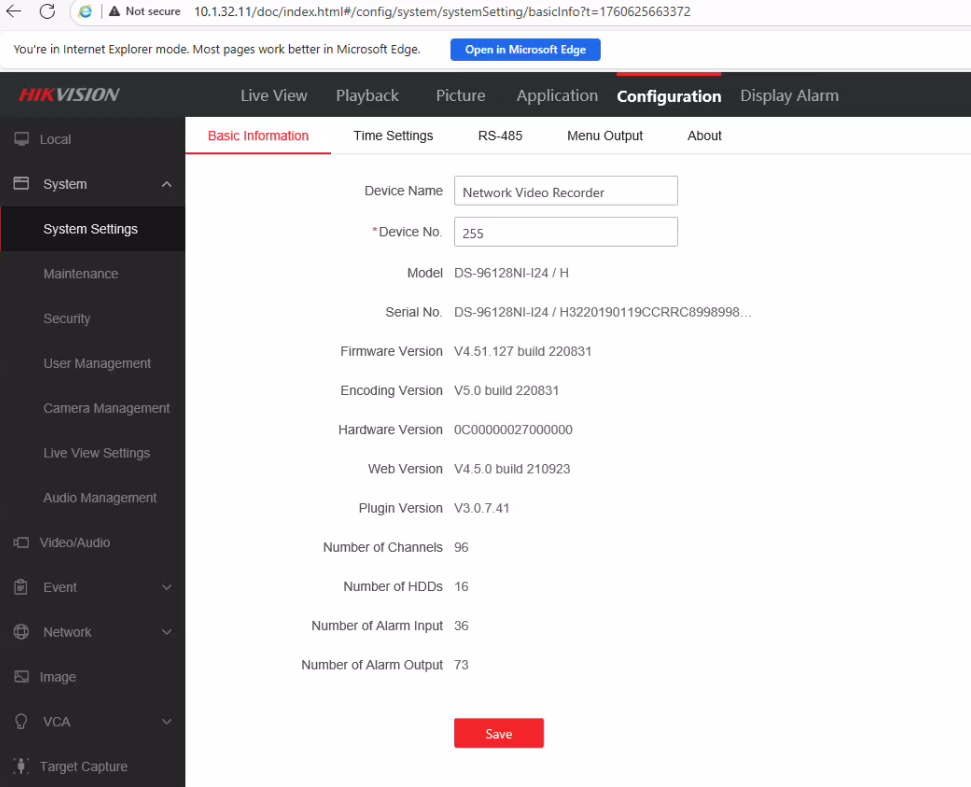Click the Event clipboard icon
Image resolution: width=971 pixels, height=787 pixels.
pyautogui.click(x=21, y=587)
